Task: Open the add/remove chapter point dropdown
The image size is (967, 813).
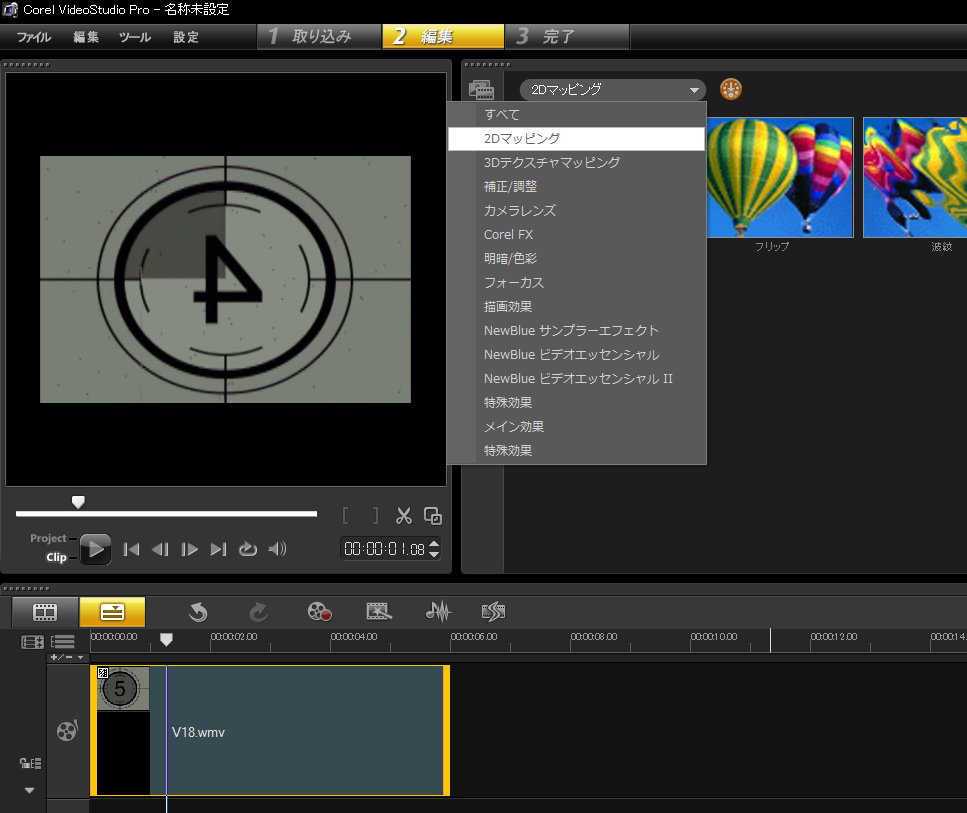Action: click(67, 658)
